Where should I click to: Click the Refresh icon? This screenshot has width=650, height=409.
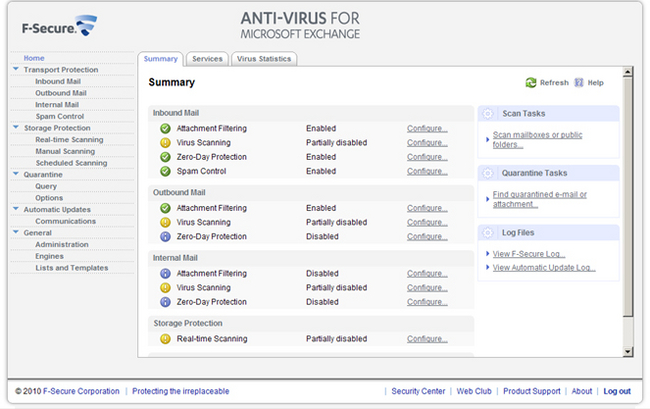(531, 82)
